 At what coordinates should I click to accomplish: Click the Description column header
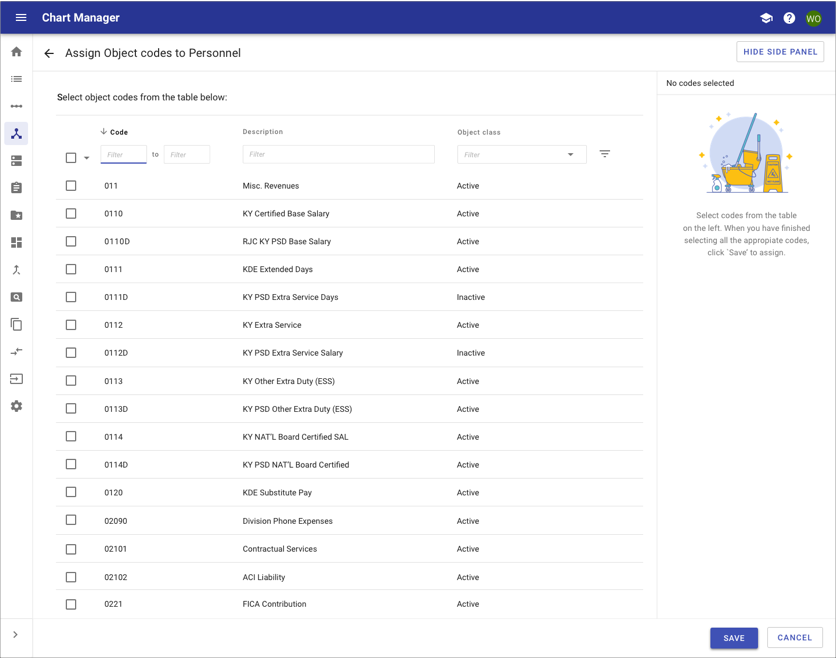pyautogui.click(x=263, y=132)
